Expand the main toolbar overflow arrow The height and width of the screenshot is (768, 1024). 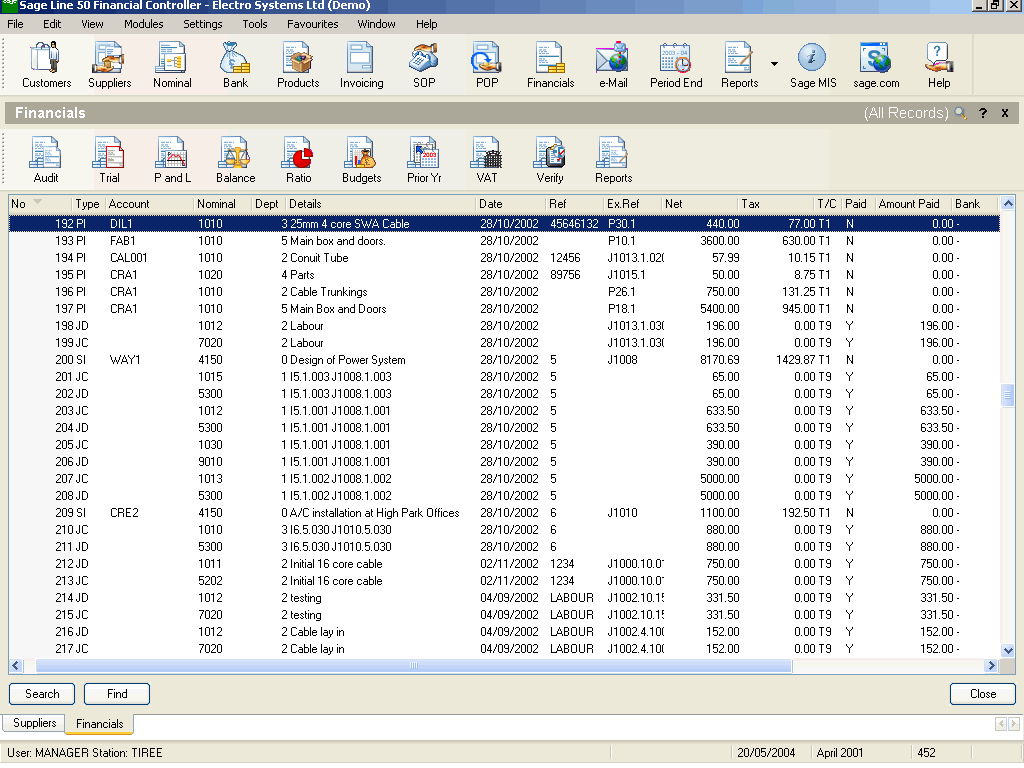pyautogui.click(x=774, y=64)
